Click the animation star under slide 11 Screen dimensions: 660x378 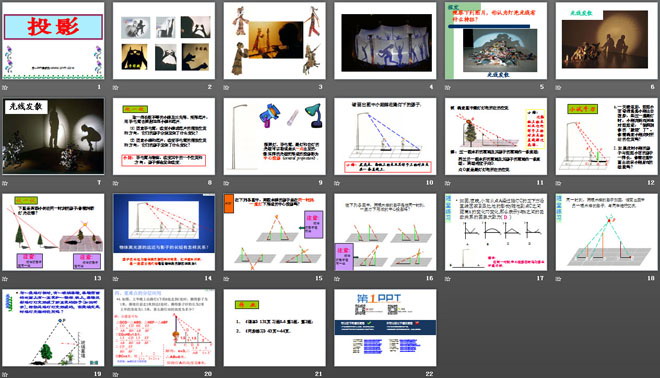(x=448, y=183)
